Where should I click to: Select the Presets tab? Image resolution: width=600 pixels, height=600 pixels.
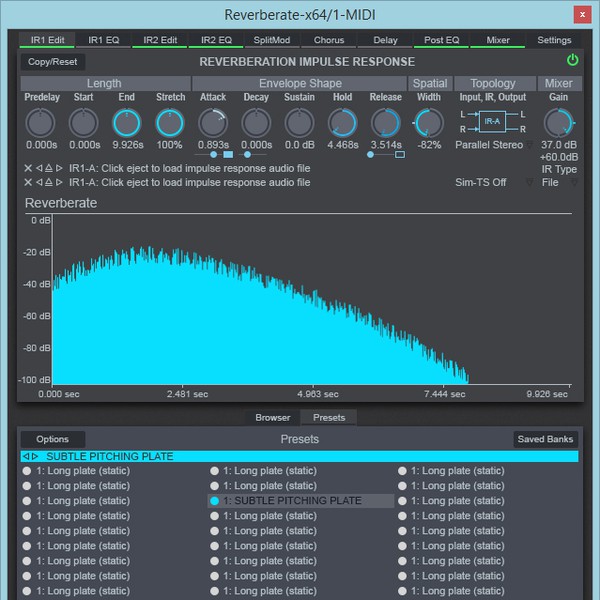(x=329, y=417)
